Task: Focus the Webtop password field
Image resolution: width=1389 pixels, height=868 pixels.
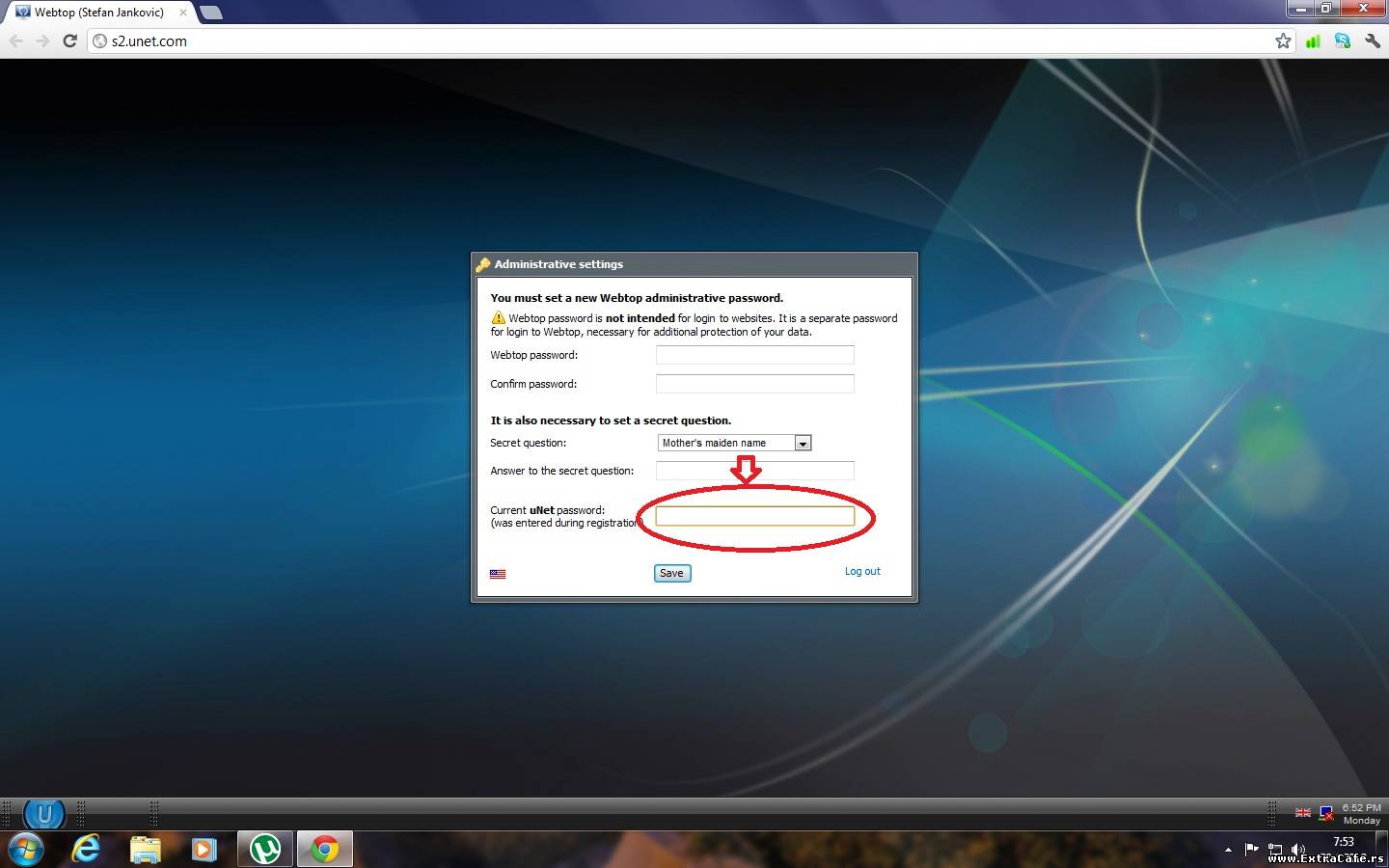Action: pos(754,355)
